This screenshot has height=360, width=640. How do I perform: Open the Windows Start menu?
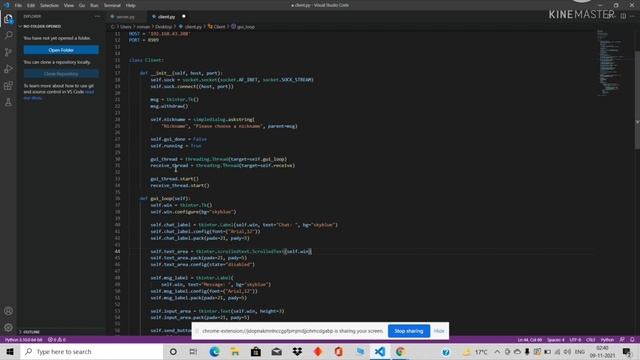(10, 351)
